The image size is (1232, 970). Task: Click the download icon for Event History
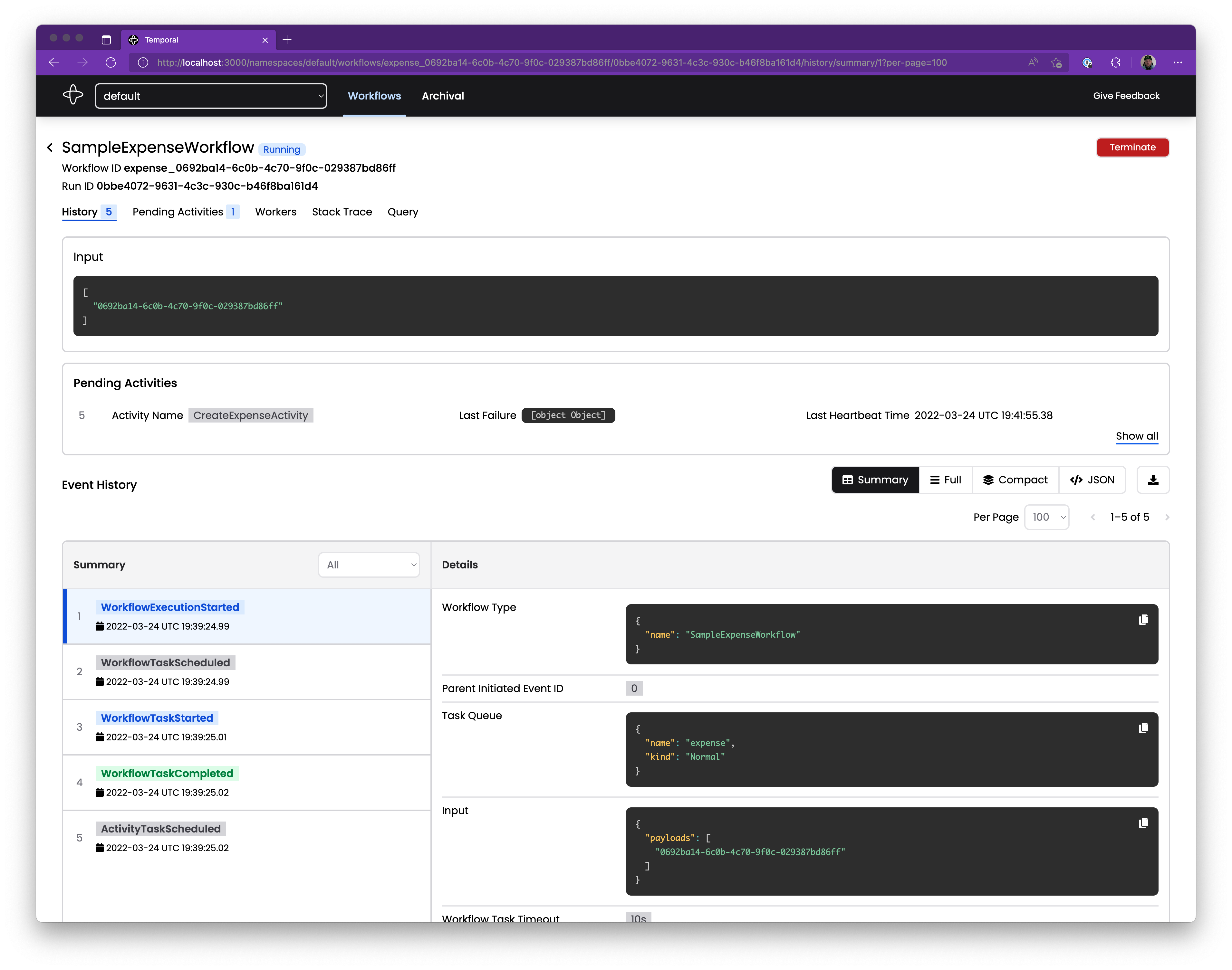(1154, 480)
